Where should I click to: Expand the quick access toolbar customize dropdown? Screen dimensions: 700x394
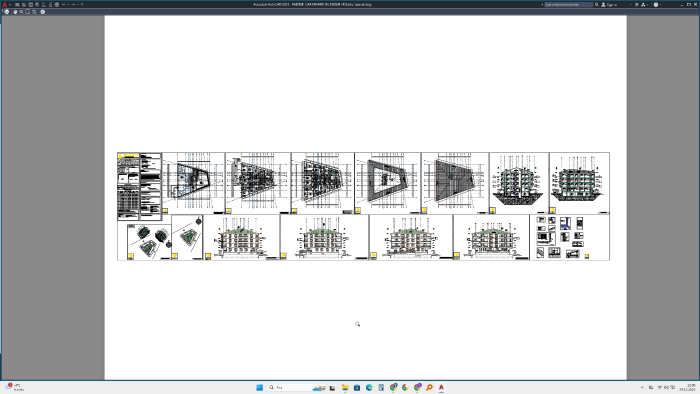pyautogui.click(x=82, y=4)
